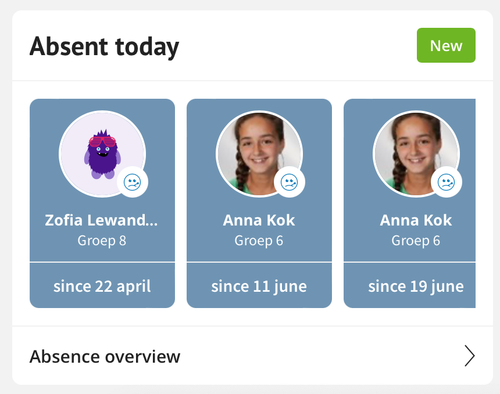Open the purple monster avatar of Zofia

[x=102, y=154]
